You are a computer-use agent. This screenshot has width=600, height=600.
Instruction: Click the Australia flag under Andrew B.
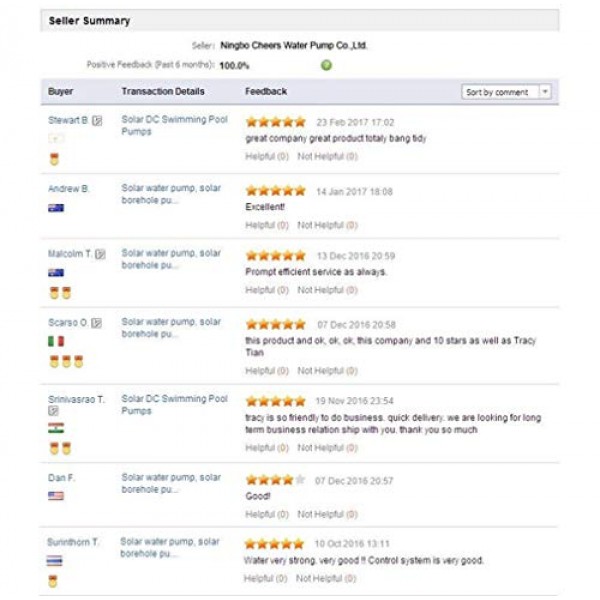[x=56, y=208]
